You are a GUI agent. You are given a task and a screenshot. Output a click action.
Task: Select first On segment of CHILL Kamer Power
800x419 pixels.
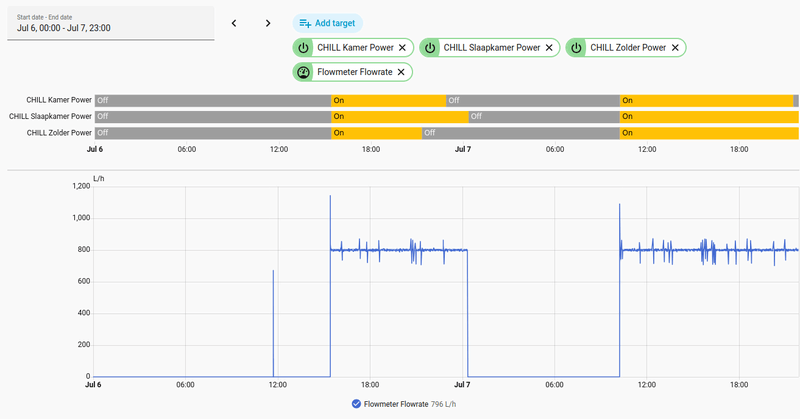point(388,101)
